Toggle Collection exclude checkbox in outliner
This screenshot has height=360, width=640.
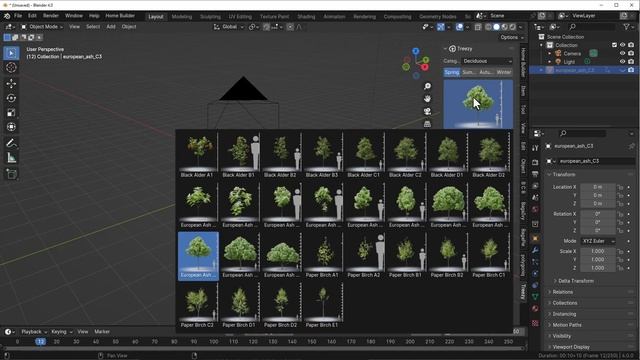(614, 45)
